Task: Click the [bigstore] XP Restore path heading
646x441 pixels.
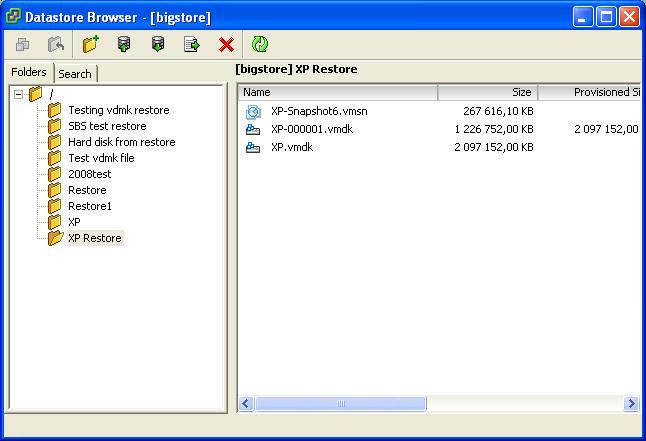Action: (x=296, y=69)
